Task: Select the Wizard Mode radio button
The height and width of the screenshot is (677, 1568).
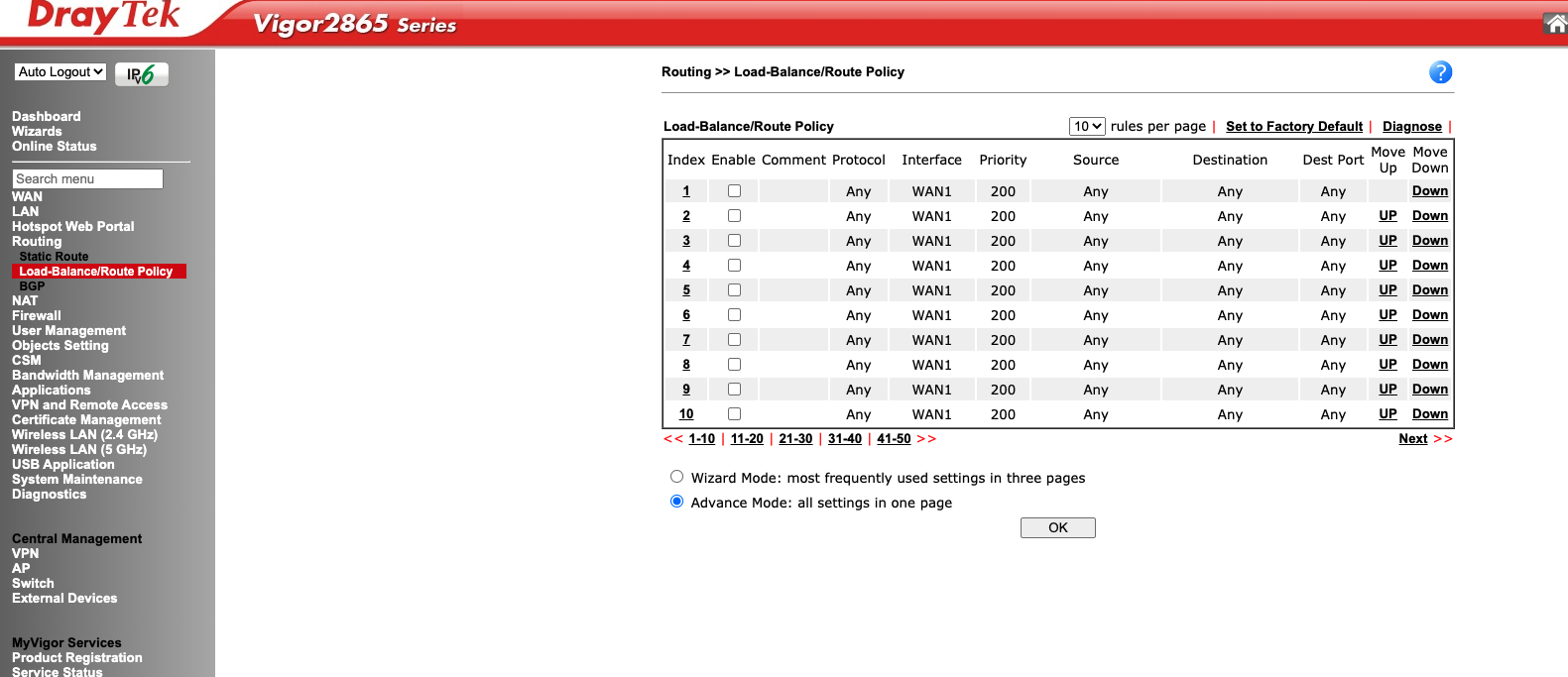Action: (676, 477)
